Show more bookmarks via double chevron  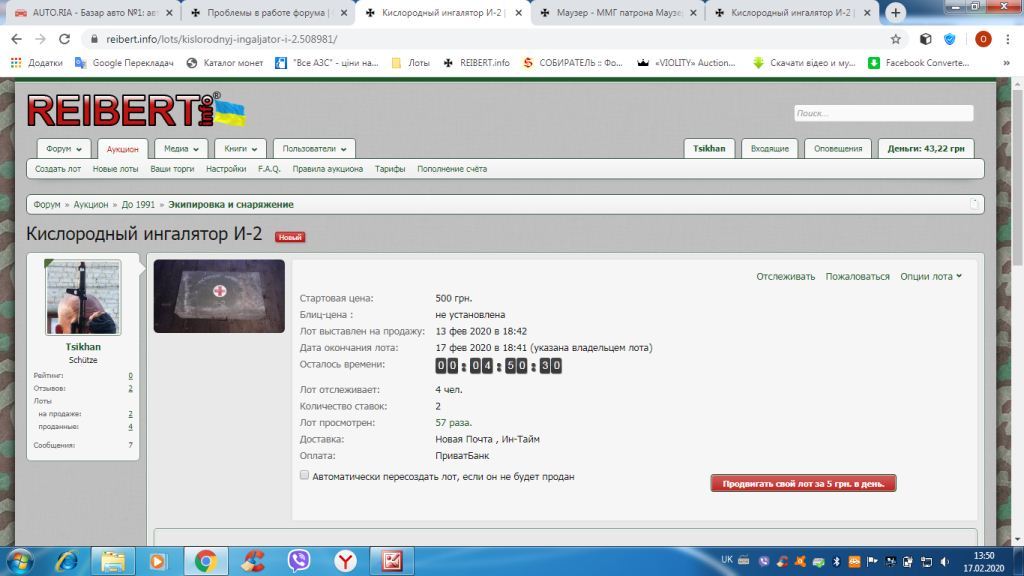1006,63
